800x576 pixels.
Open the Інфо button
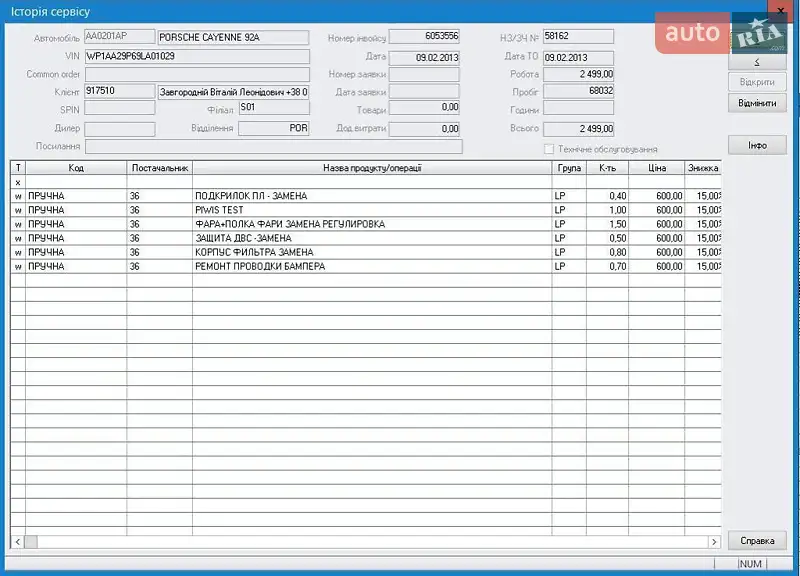(x=757, y=145)
